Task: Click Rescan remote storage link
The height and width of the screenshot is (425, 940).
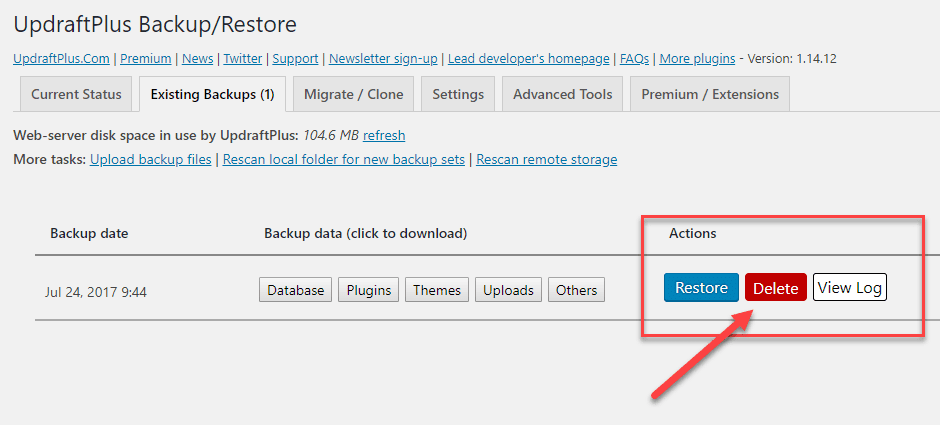Action: point(546,159)
